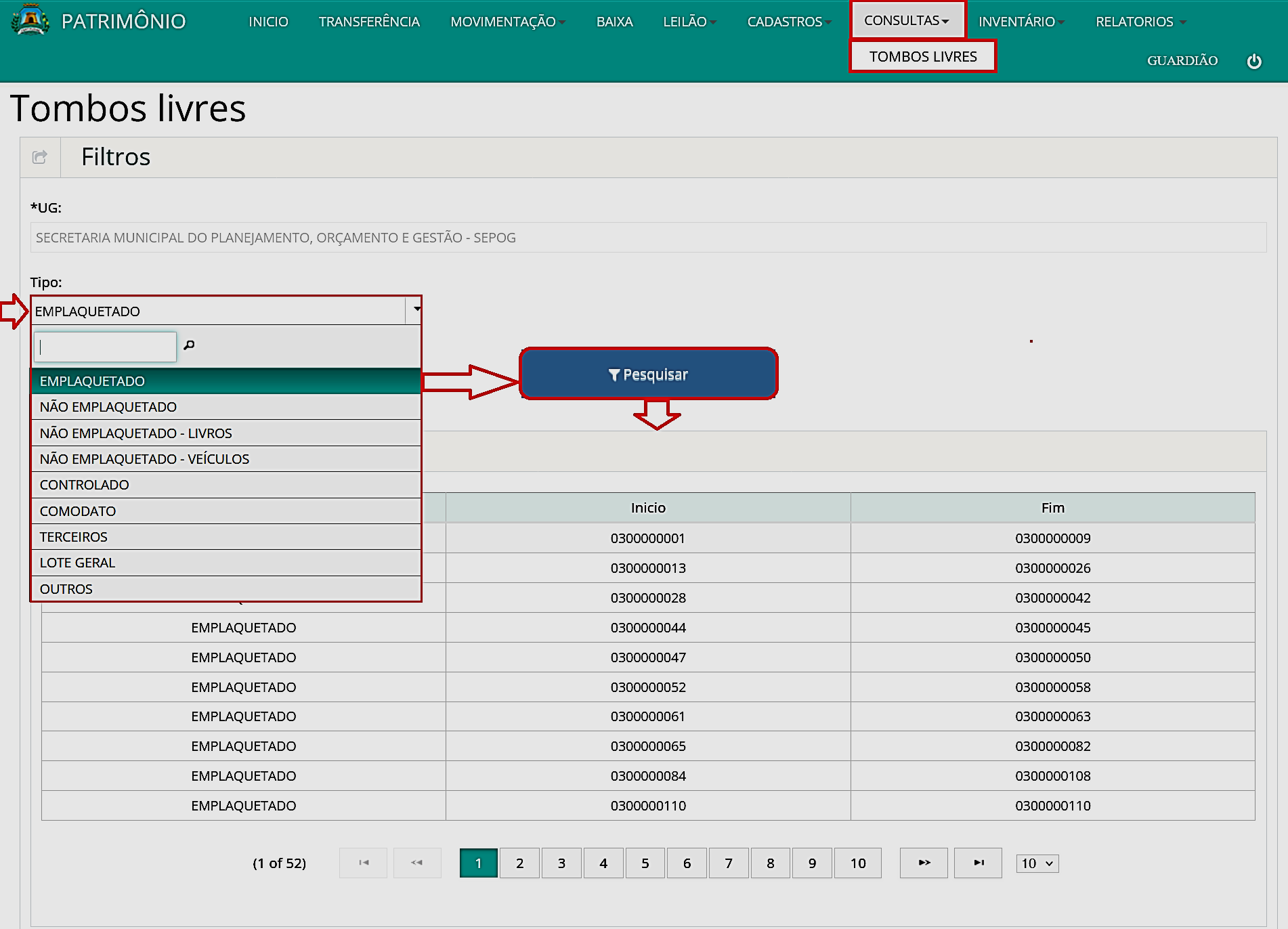The image size is (1288, 929).
Task: Open the Baixa menu item
Action: point(614,22)
